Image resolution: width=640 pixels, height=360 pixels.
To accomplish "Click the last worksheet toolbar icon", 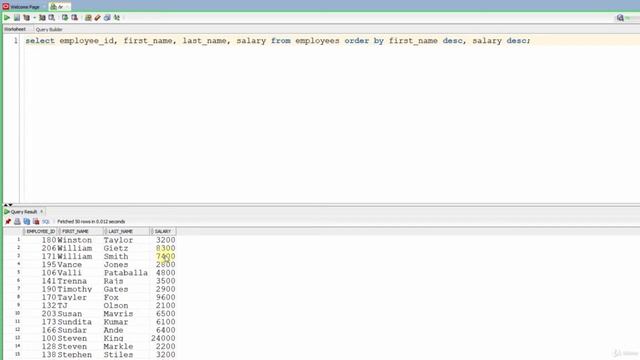I will point(117,18).
